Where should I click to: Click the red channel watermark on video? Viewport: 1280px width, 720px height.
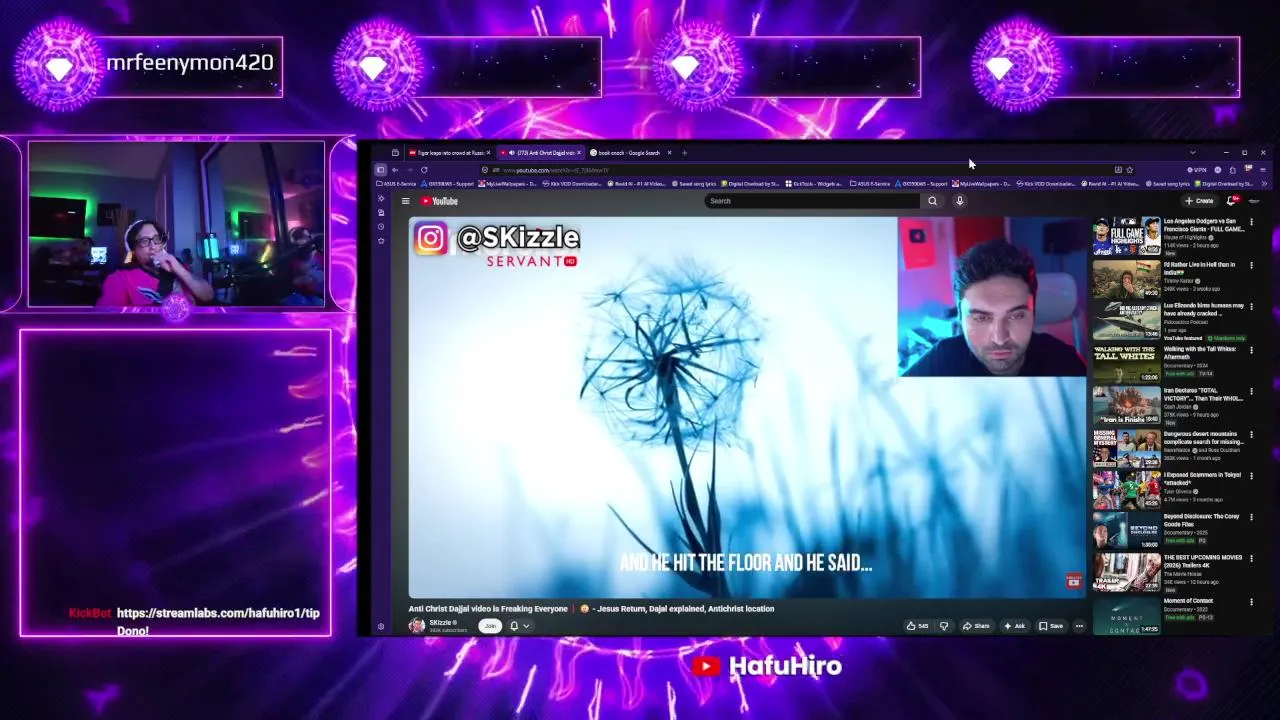pyautogui.click(x=1073, y=581)
